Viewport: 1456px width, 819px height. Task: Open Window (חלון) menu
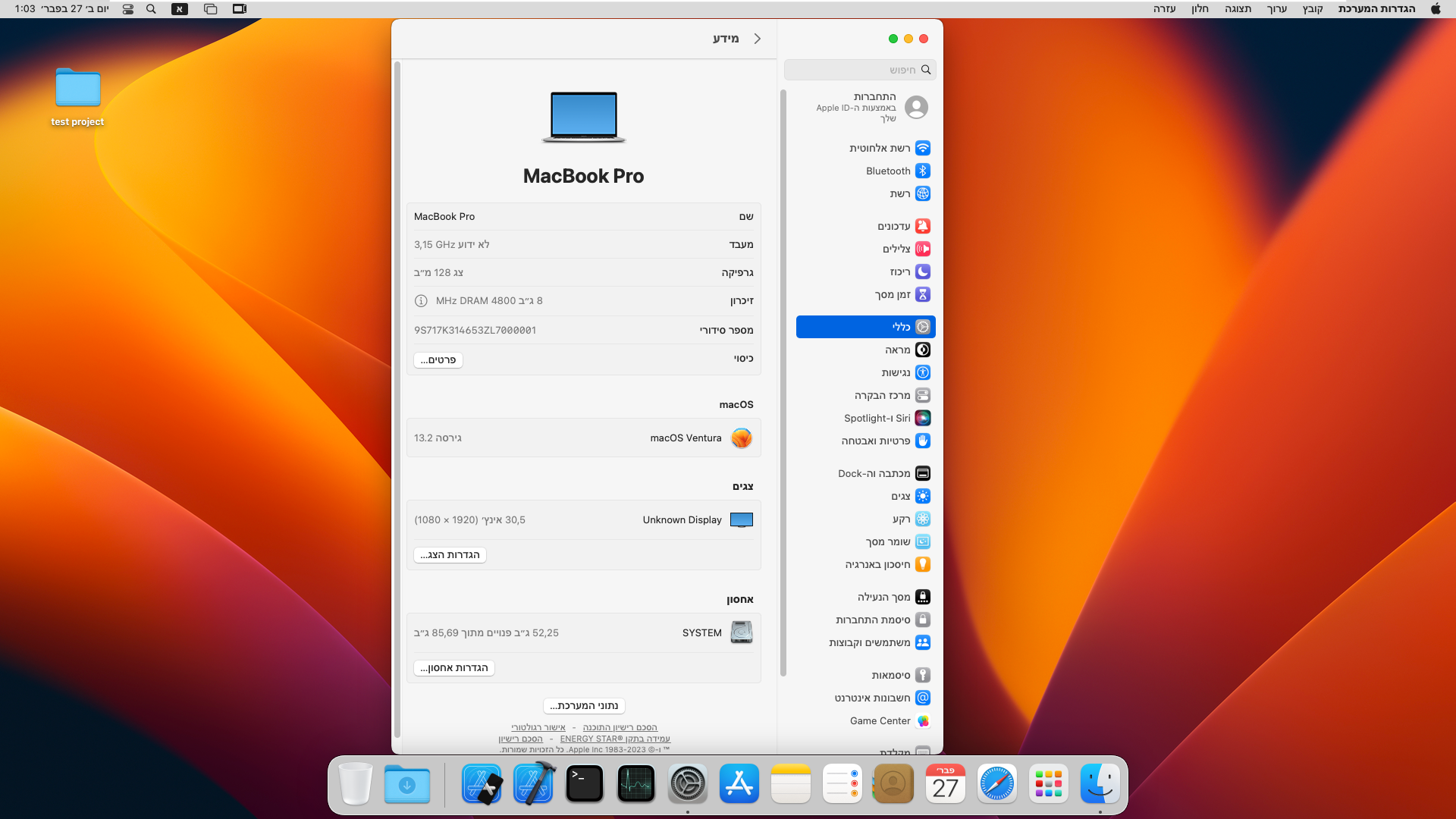point(1200,9)
